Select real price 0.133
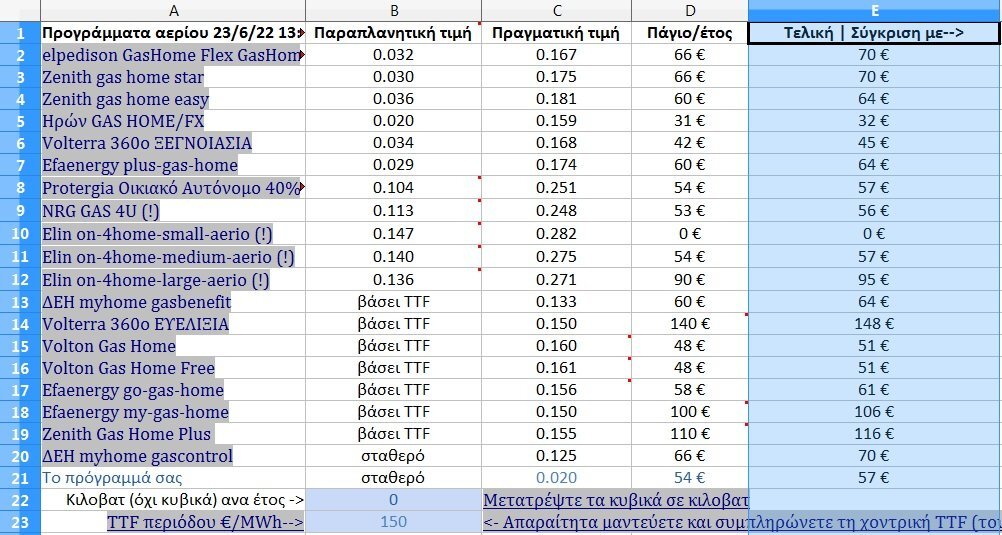Image resolution: width=1002 pixels, height=535 pixels. (x=557, y=302)
